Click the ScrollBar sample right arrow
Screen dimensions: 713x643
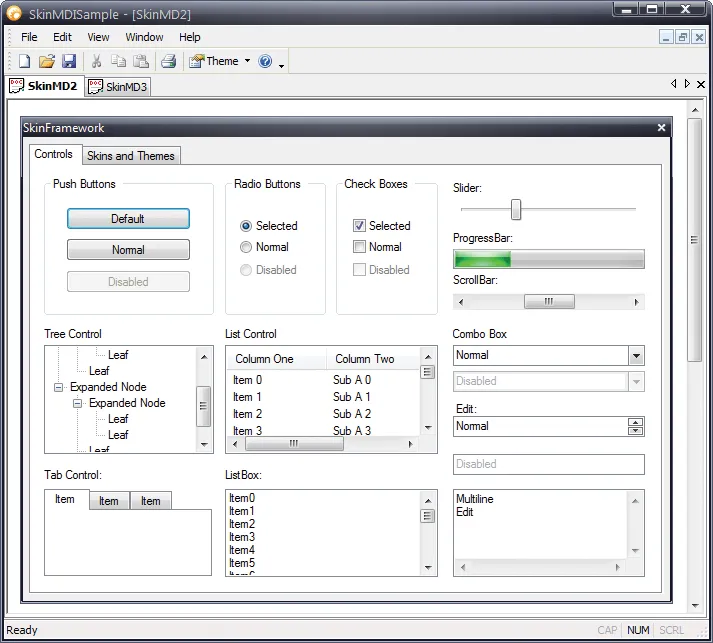click(637, 302)
